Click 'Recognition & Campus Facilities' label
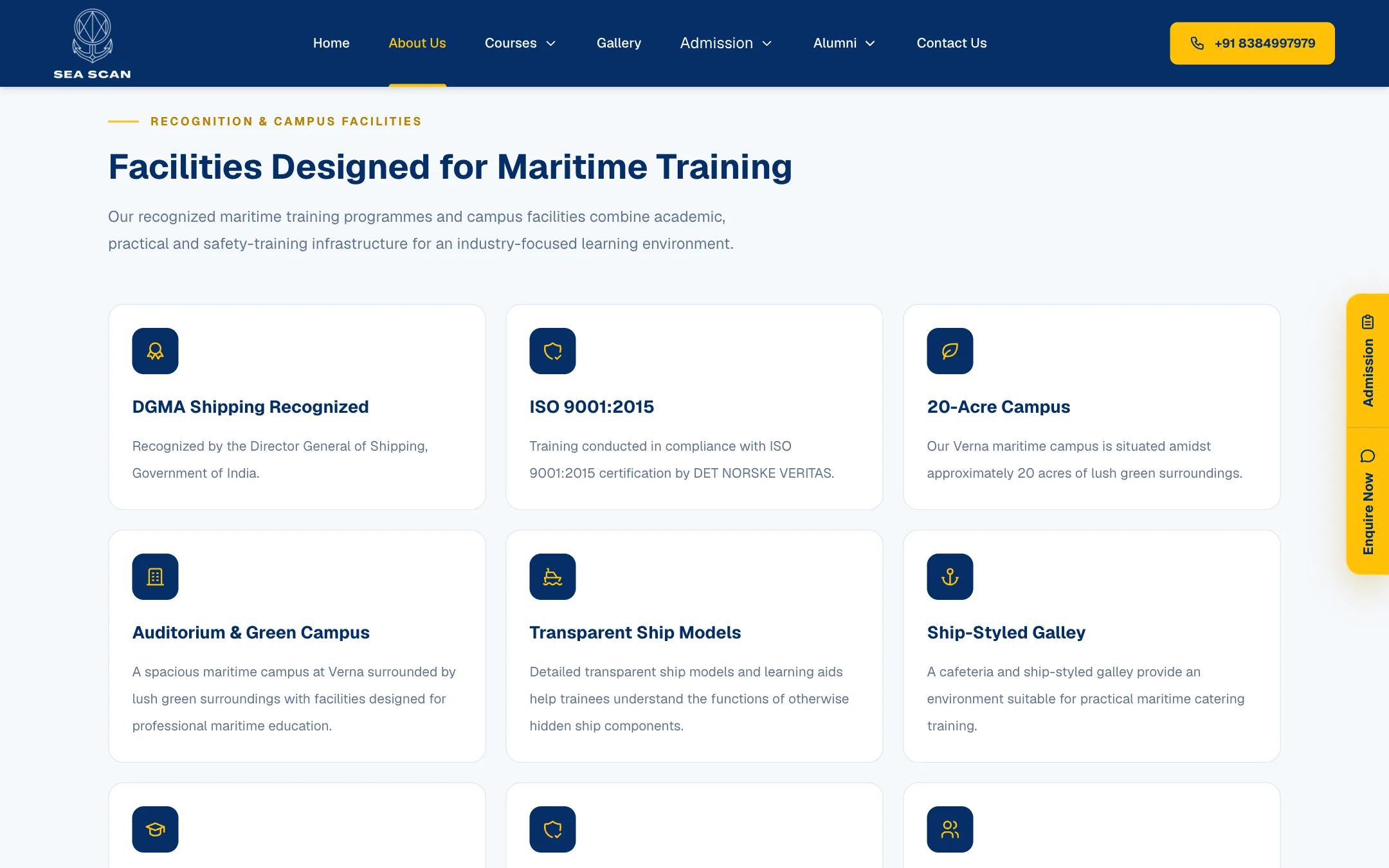 [286, 122]
